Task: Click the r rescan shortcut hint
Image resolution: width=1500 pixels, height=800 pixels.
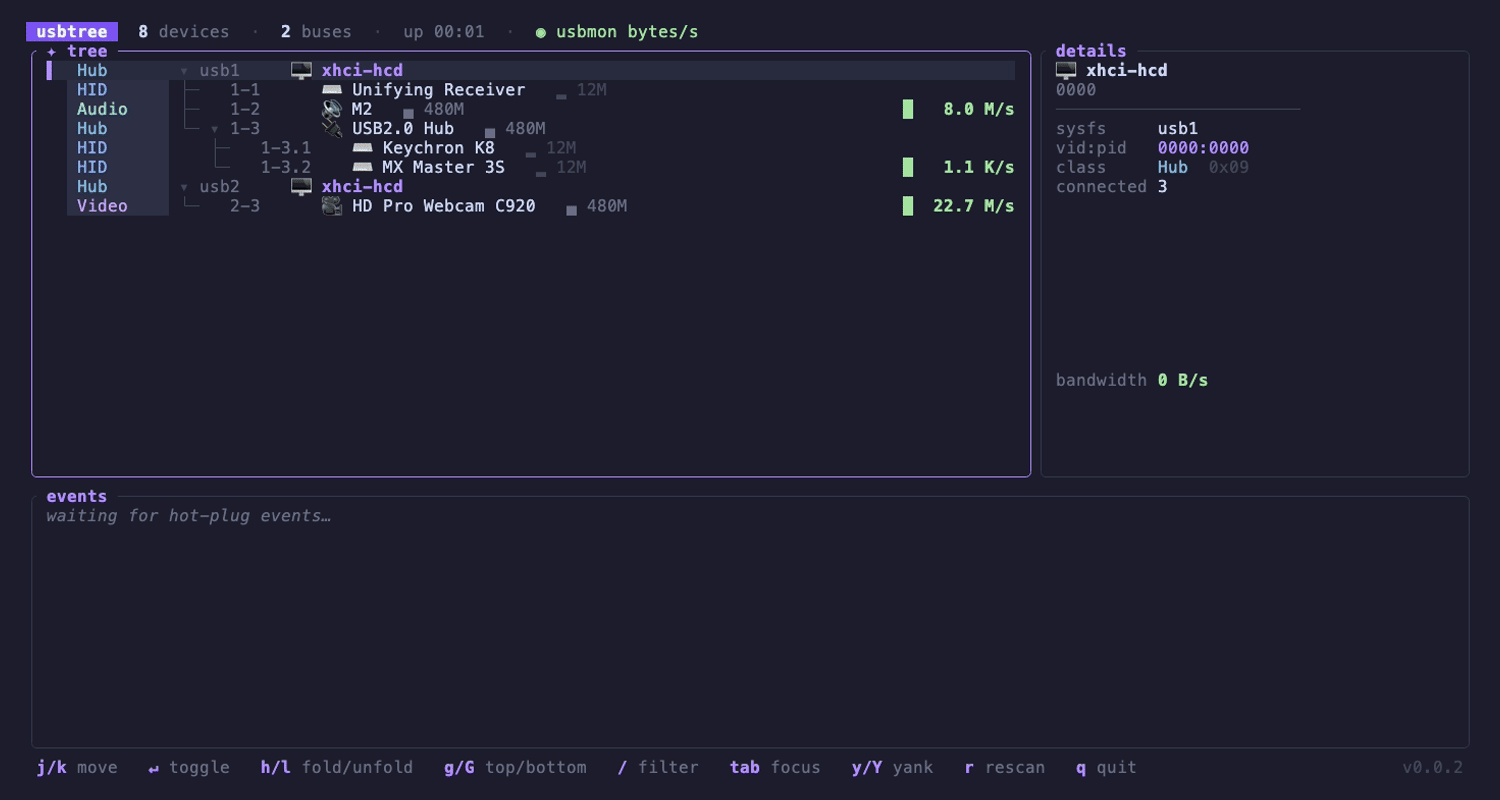Action: tap(1005, 768)
